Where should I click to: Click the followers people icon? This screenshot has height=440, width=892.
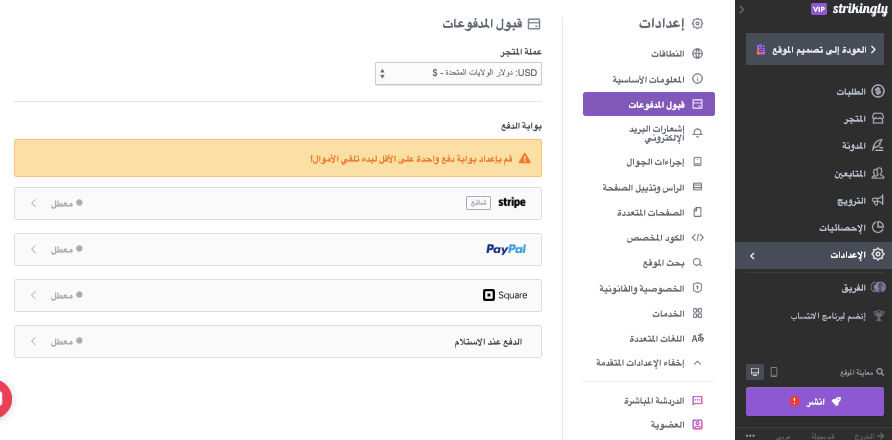878,173
